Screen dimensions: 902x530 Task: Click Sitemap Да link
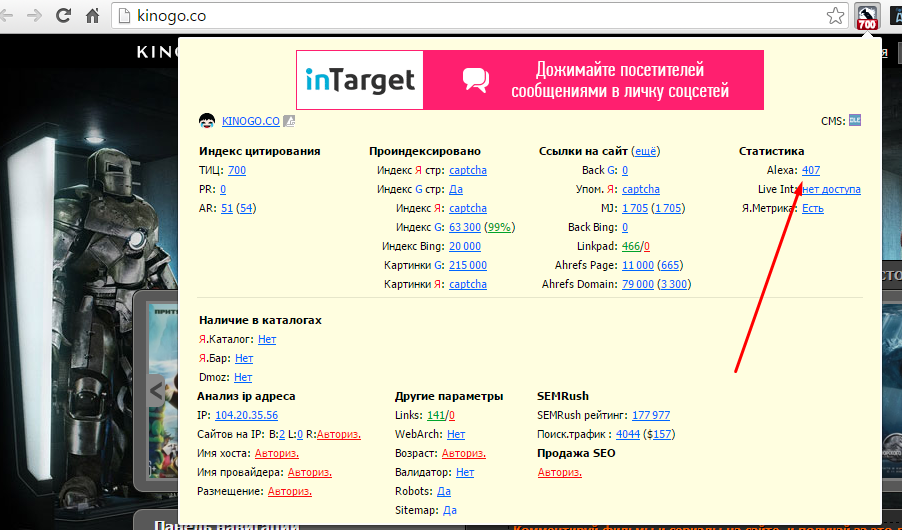(450, 510)
